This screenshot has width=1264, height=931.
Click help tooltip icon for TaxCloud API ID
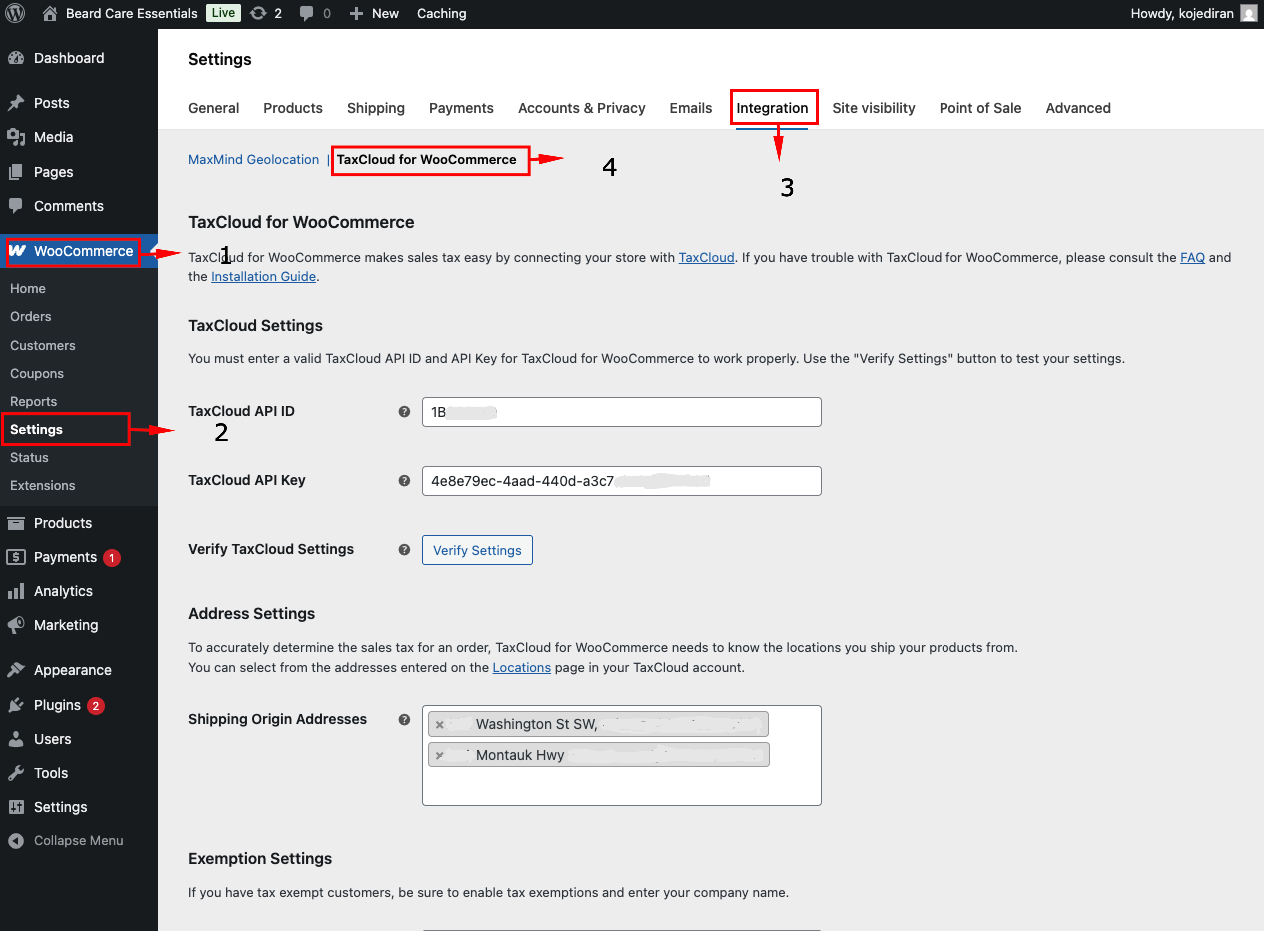tap(404, 411)
